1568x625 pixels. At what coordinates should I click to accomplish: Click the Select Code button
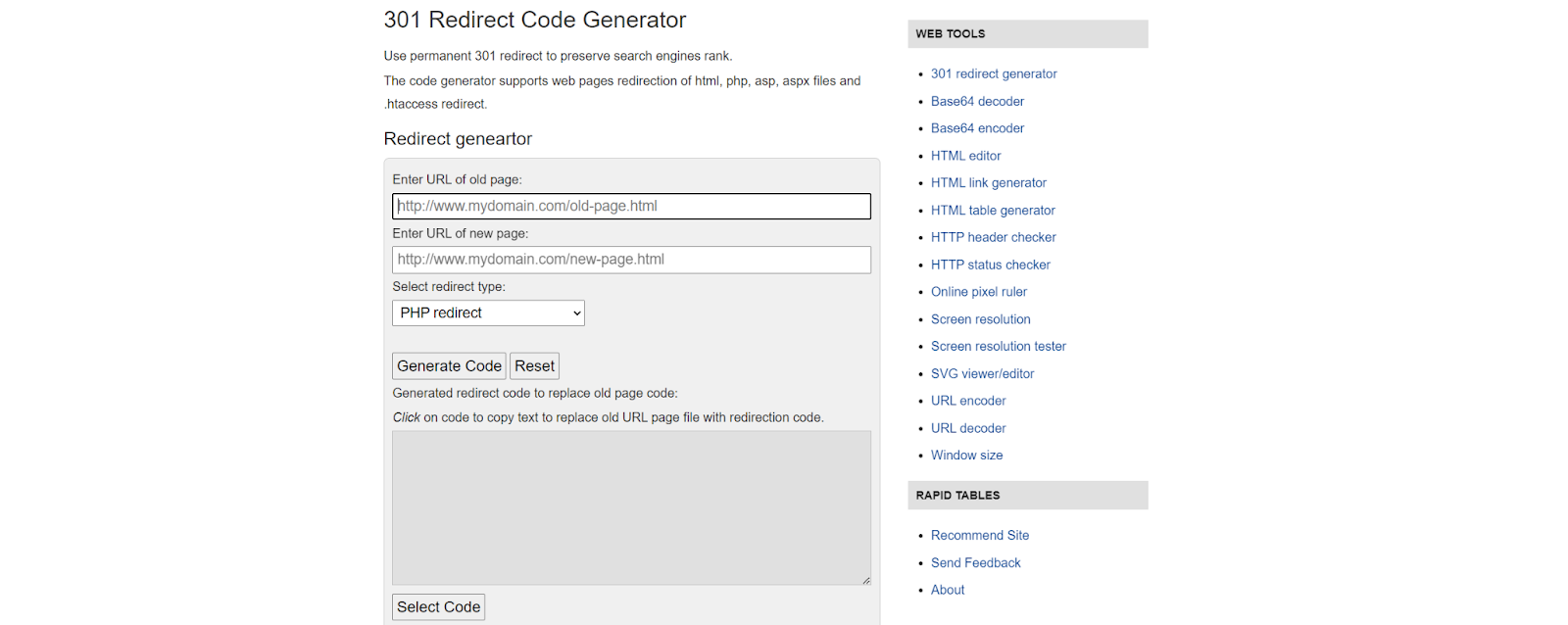(x=438, y=607)
